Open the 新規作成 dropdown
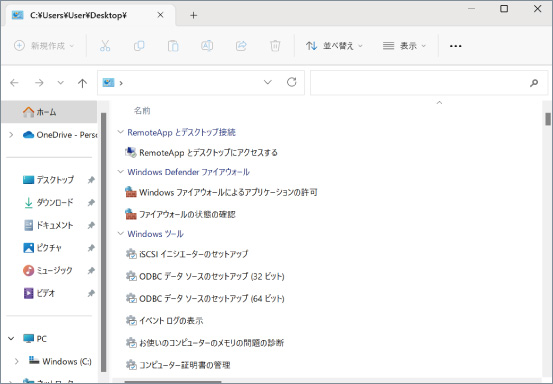 (x=44, y=46)
